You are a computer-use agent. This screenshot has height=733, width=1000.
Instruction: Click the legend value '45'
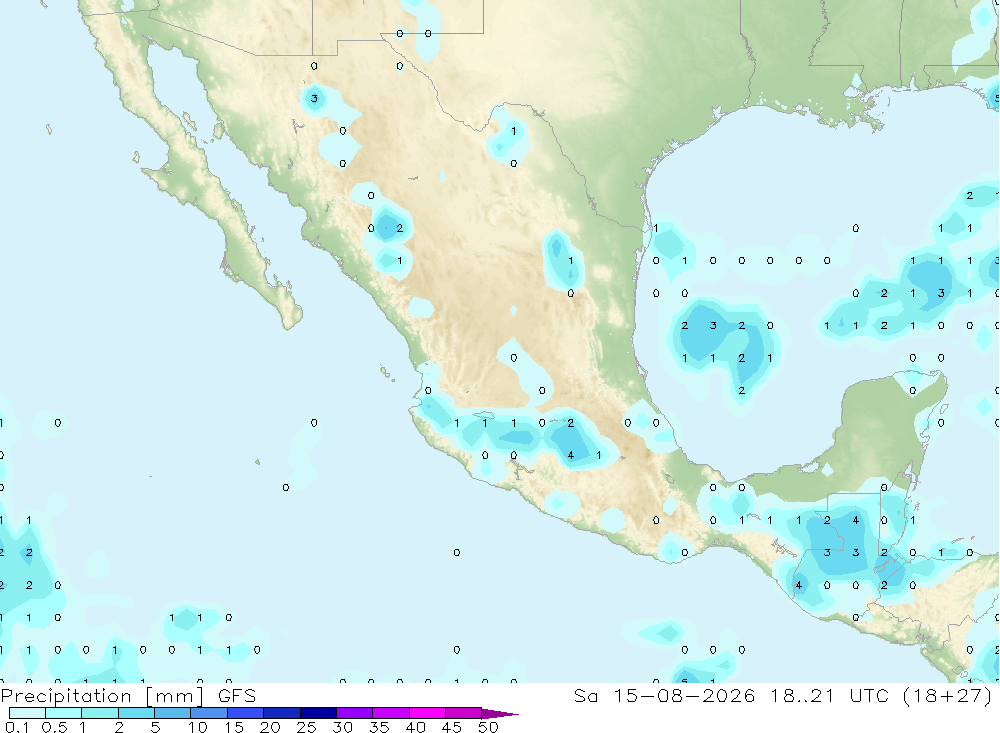pos(452,727)
